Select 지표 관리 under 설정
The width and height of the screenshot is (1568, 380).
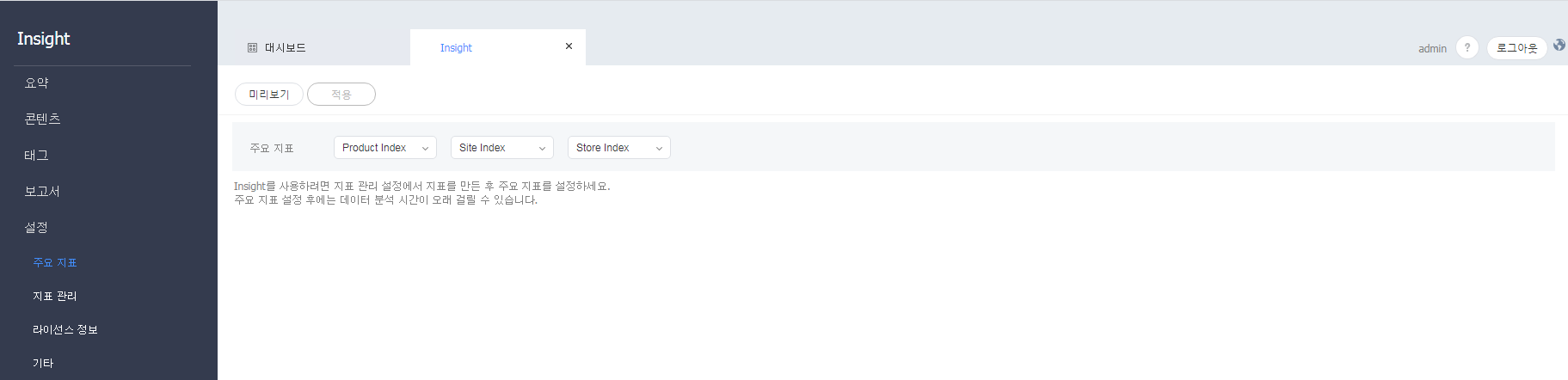pyautogui.click(x=55, y=296)
